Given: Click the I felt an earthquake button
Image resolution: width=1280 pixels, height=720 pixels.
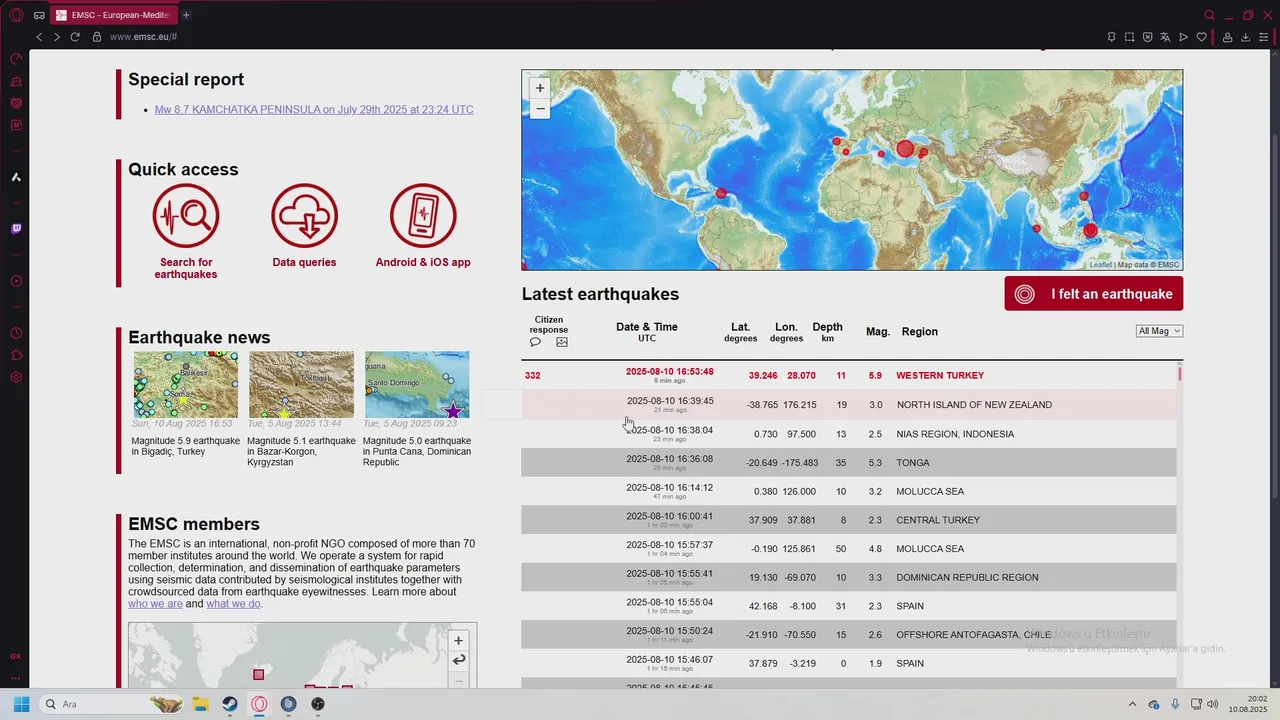Looking at the screenshot, I should tap(1094, 294).
